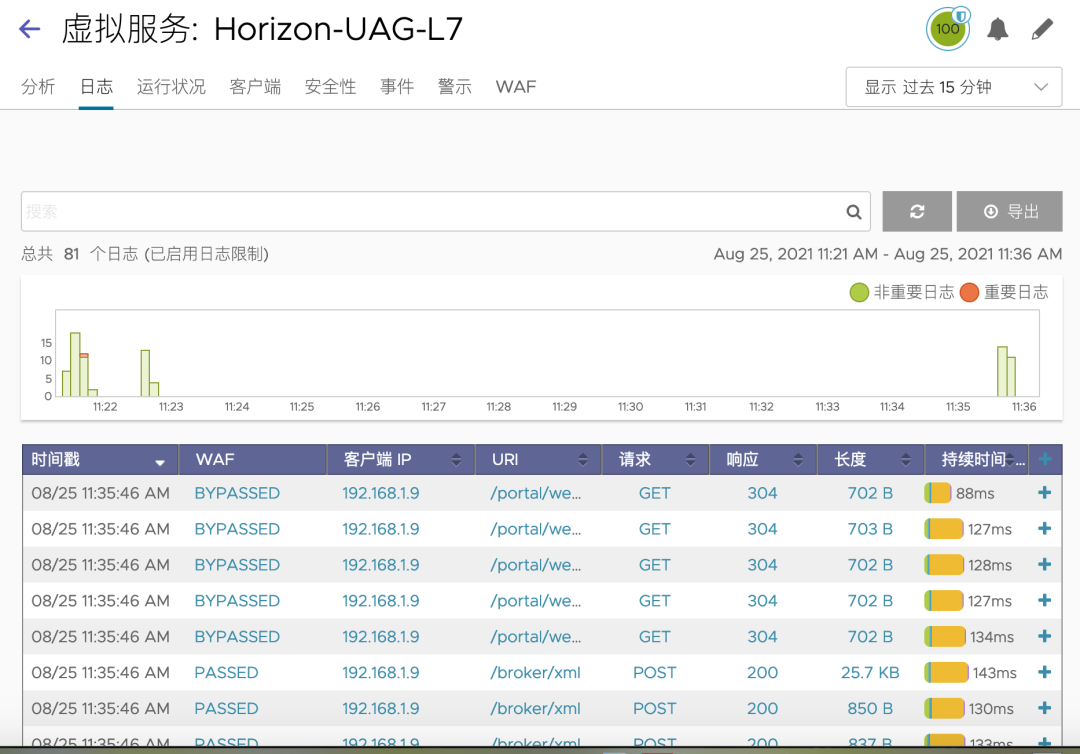Click response 304 in 134ms row
The height and width of the screenshot is (754, 1080).
pos(762,636)
